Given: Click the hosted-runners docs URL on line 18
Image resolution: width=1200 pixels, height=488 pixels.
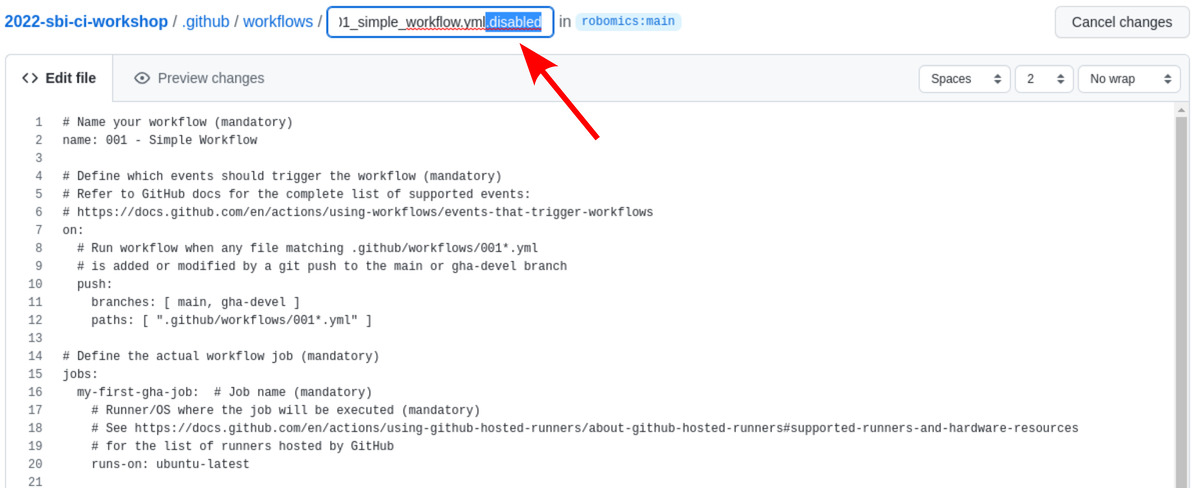Looking at the screenshot, I should point(606,428).
